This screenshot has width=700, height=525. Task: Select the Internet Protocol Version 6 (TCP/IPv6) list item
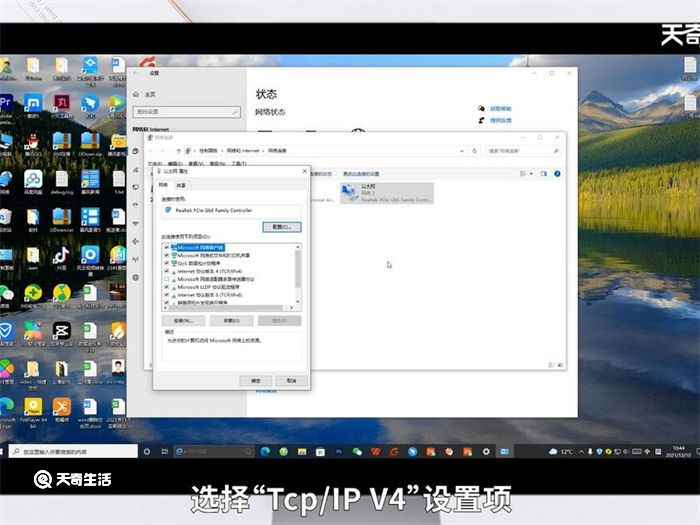pyautogui.click(x=209, y=295)
